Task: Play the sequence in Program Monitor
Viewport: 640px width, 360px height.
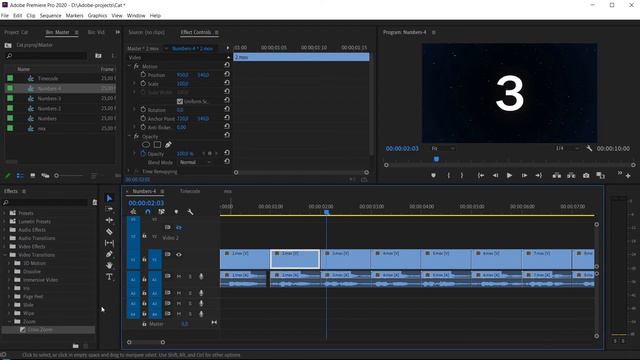Action: [x=509, y=176]
